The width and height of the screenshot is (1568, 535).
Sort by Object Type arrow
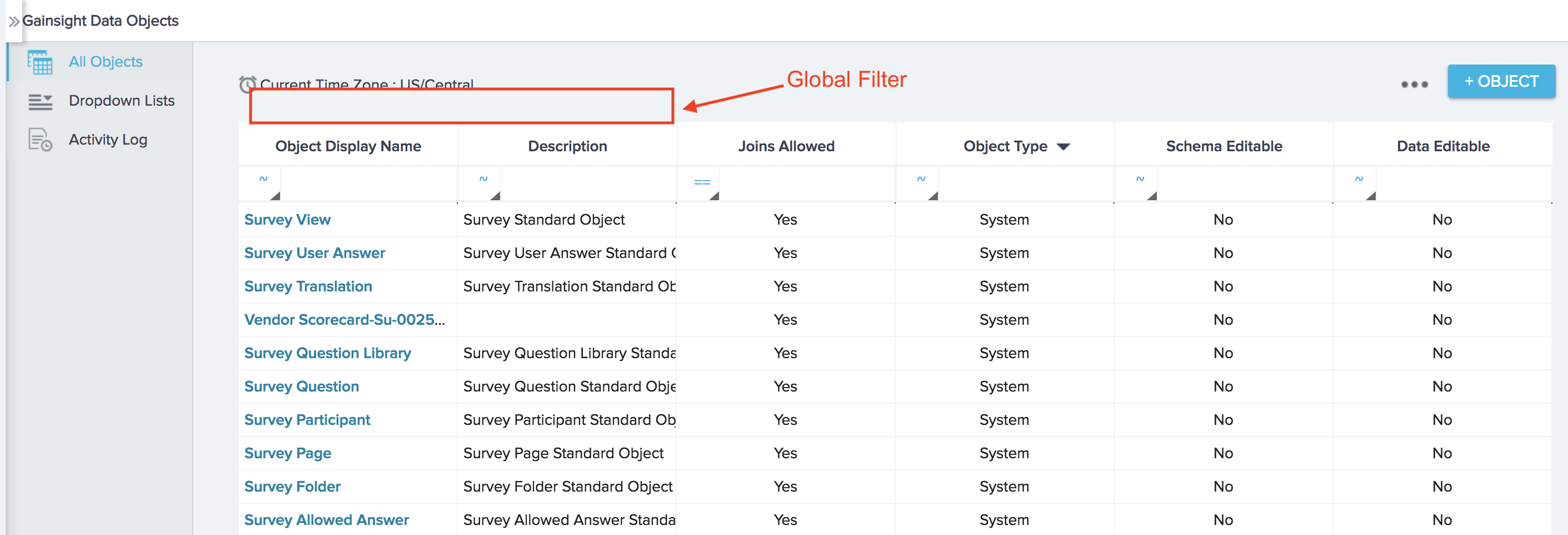point(1063,147)
